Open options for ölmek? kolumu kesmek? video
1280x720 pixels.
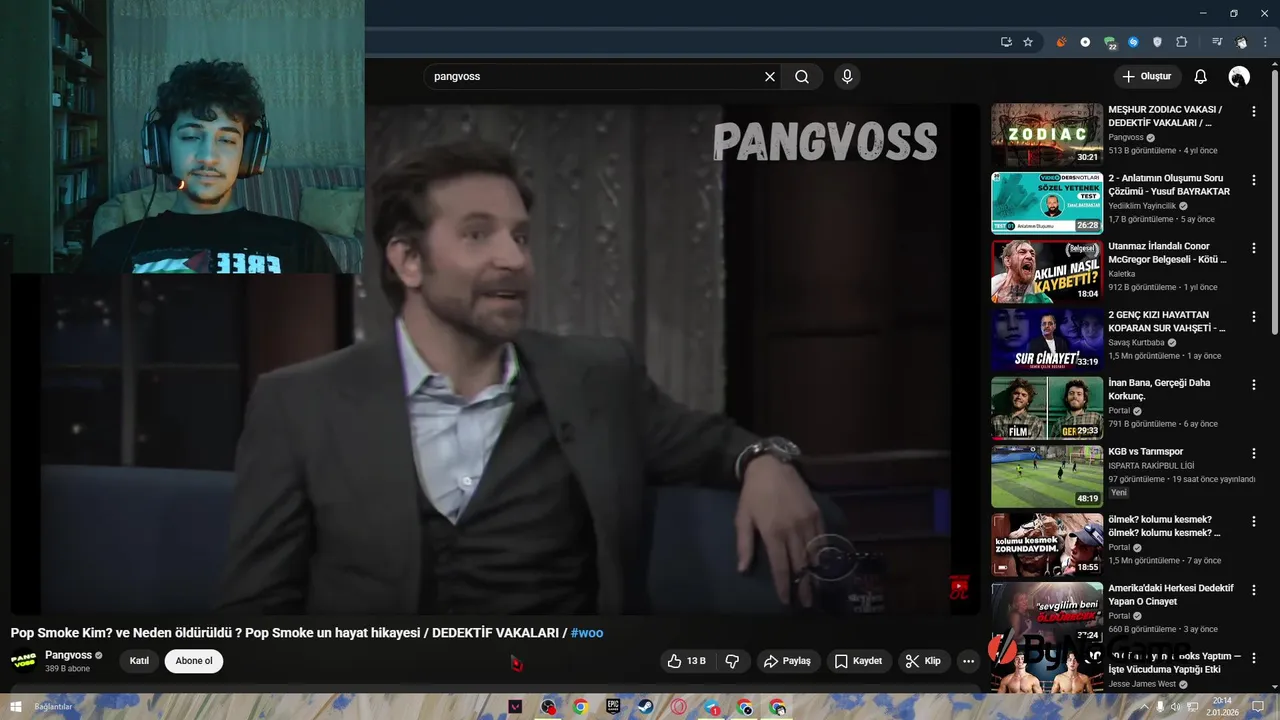coord(1254,522)
